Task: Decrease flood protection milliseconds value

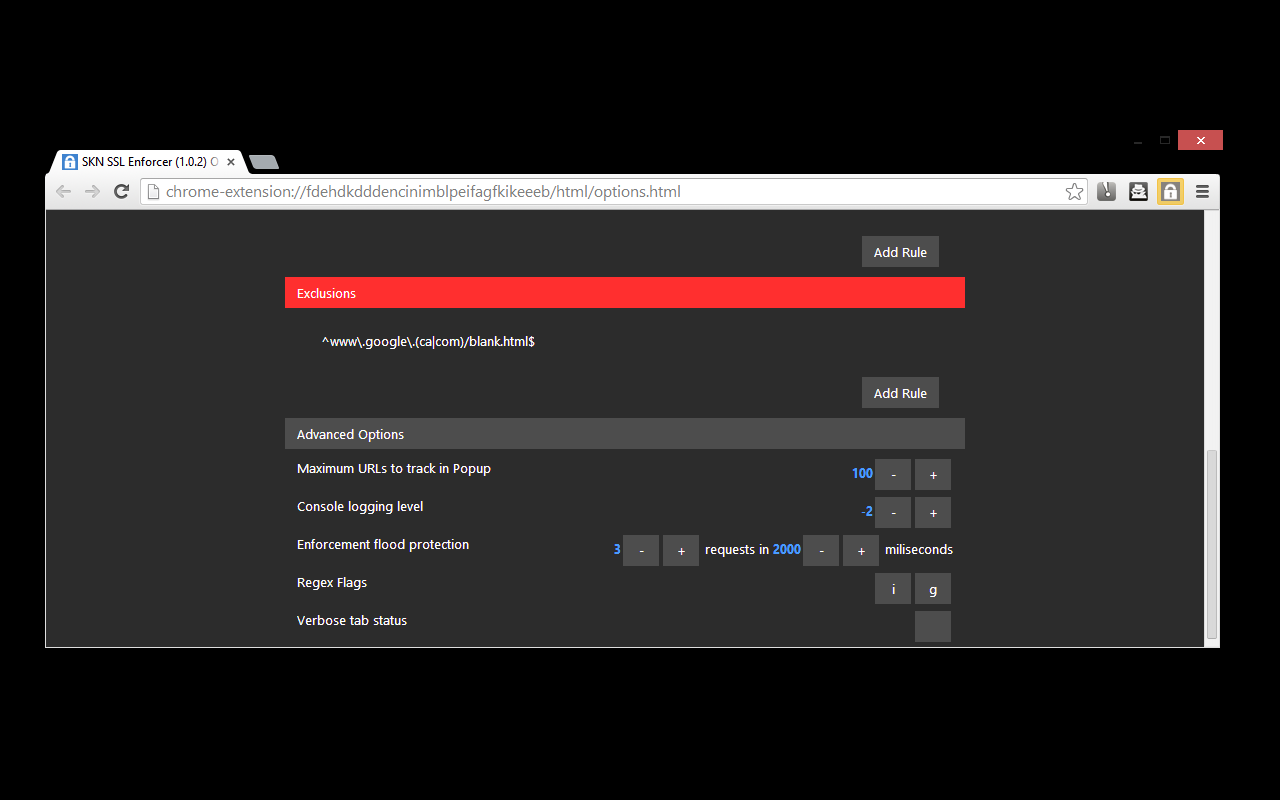Action: pyautogui.click(x=821, y=550)
